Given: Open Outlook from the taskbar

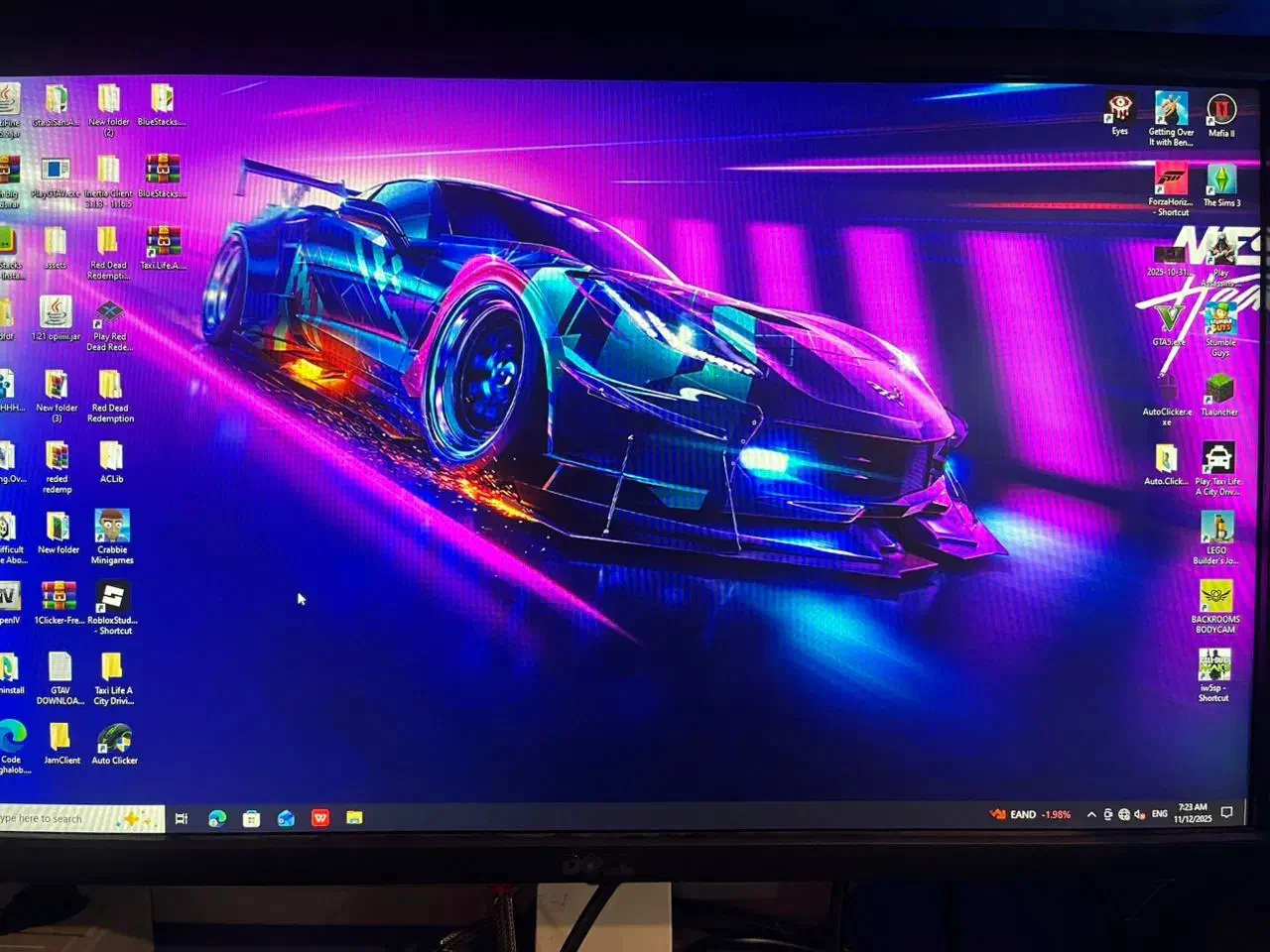Looking at the screenshot, I should [286, 818].
